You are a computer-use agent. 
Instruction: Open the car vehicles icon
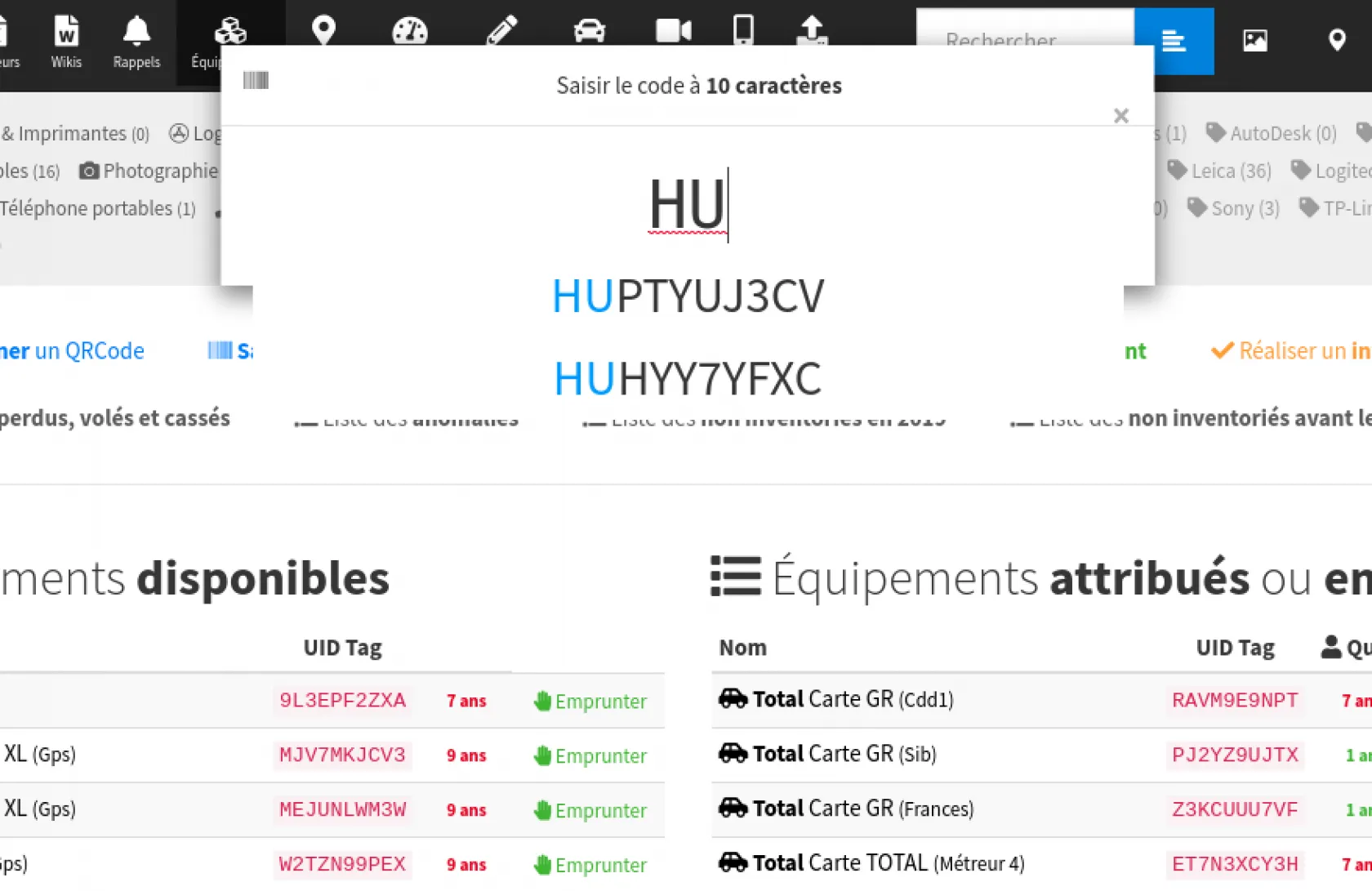click(x=589, y=30)
